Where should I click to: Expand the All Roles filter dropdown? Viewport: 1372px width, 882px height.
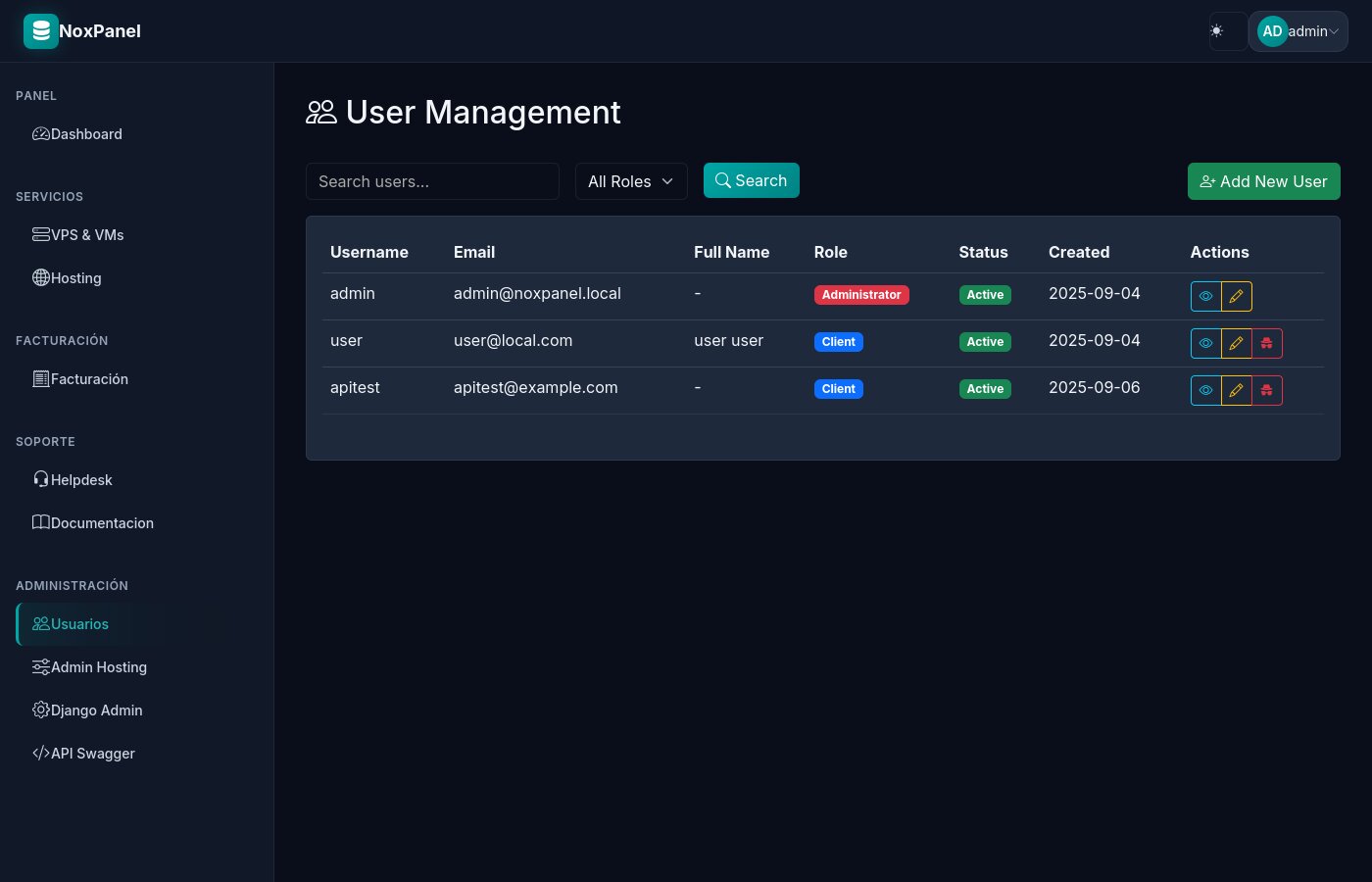(x=630, y=181)
